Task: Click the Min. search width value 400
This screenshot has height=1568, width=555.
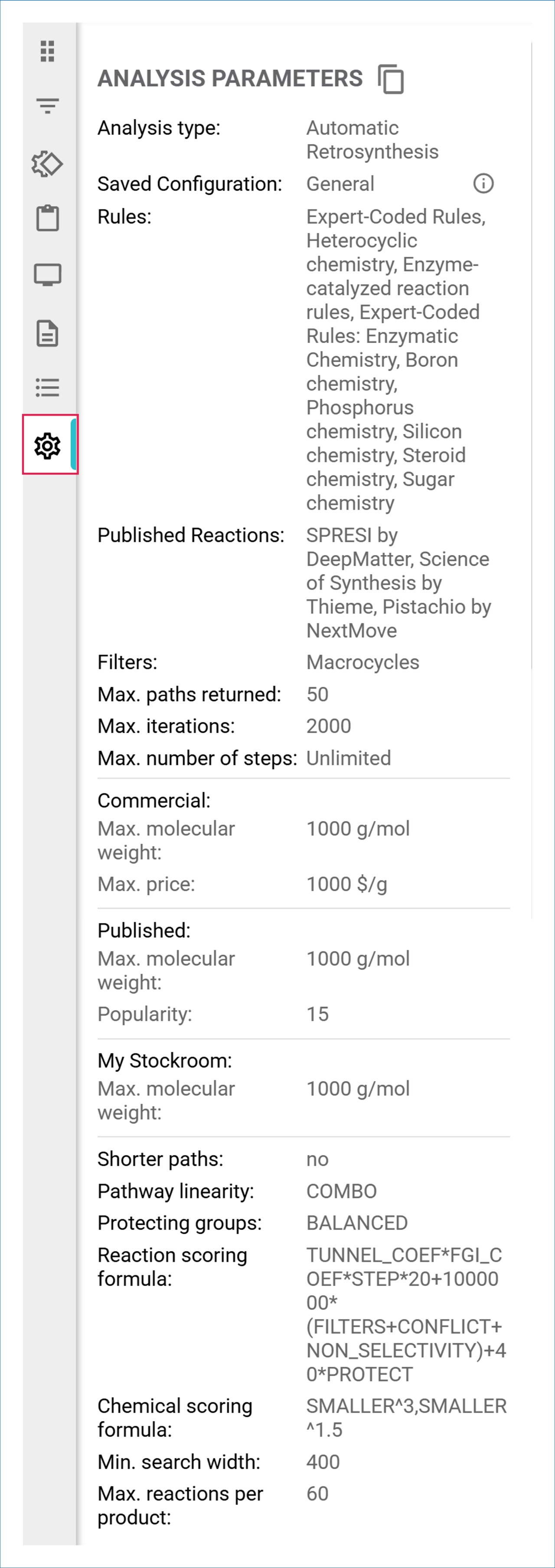Action: point(323,1461)
